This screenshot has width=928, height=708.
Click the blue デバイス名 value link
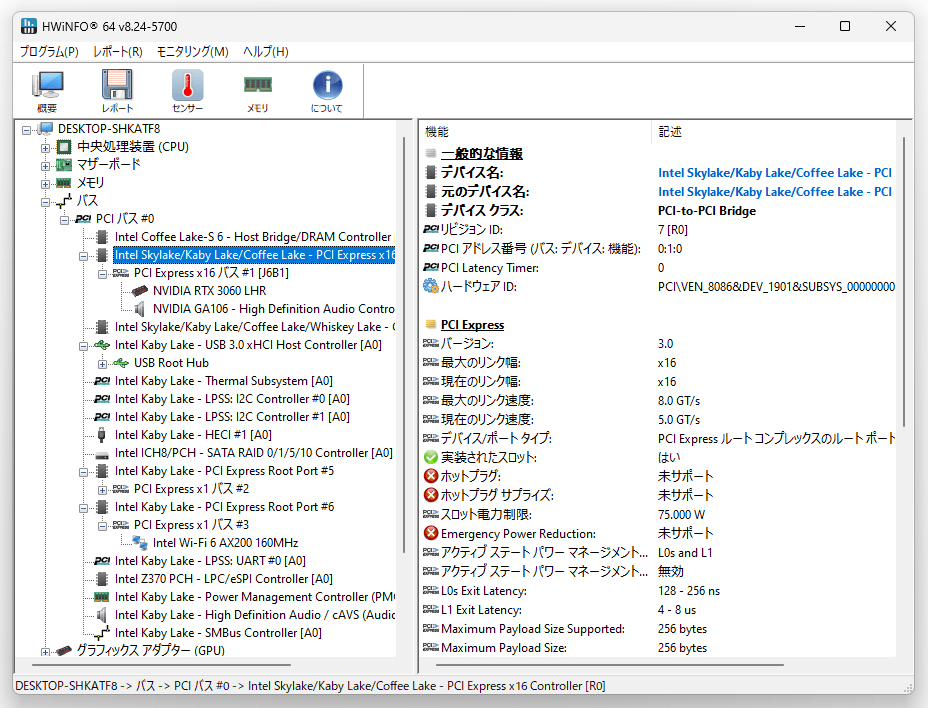pos(775,173)
